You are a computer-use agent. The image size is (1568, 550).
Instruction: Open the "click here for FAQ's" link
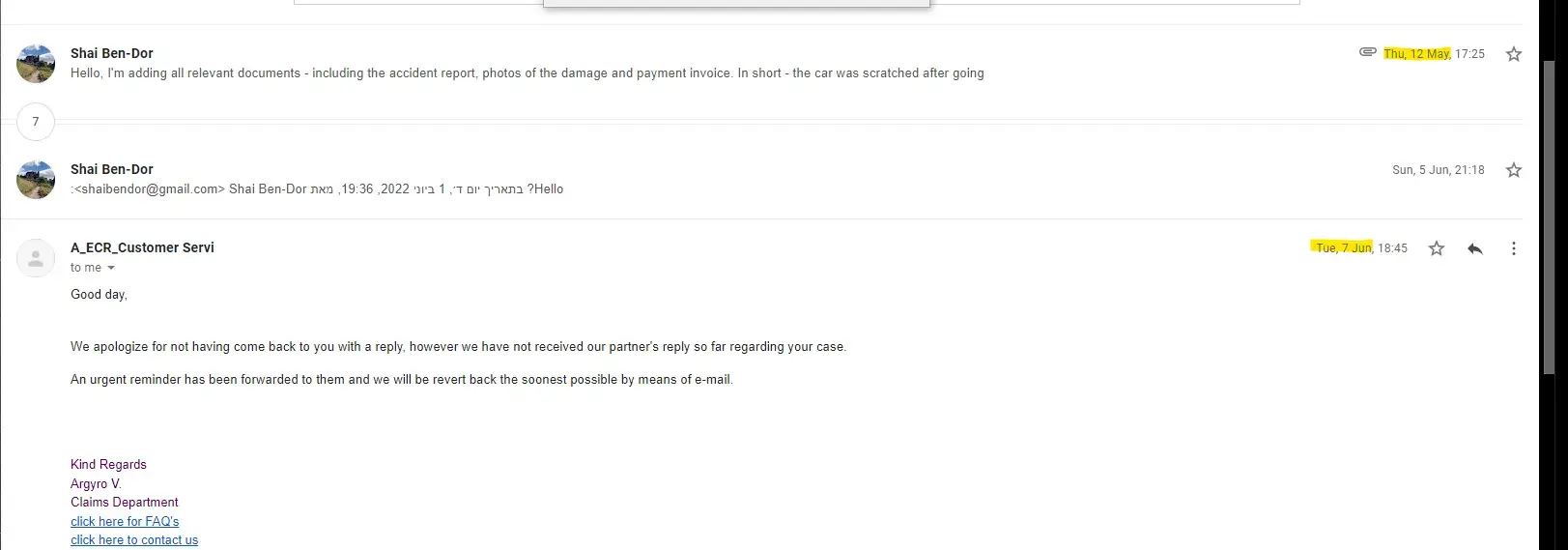pyautogui.click(x=125, y=521)
